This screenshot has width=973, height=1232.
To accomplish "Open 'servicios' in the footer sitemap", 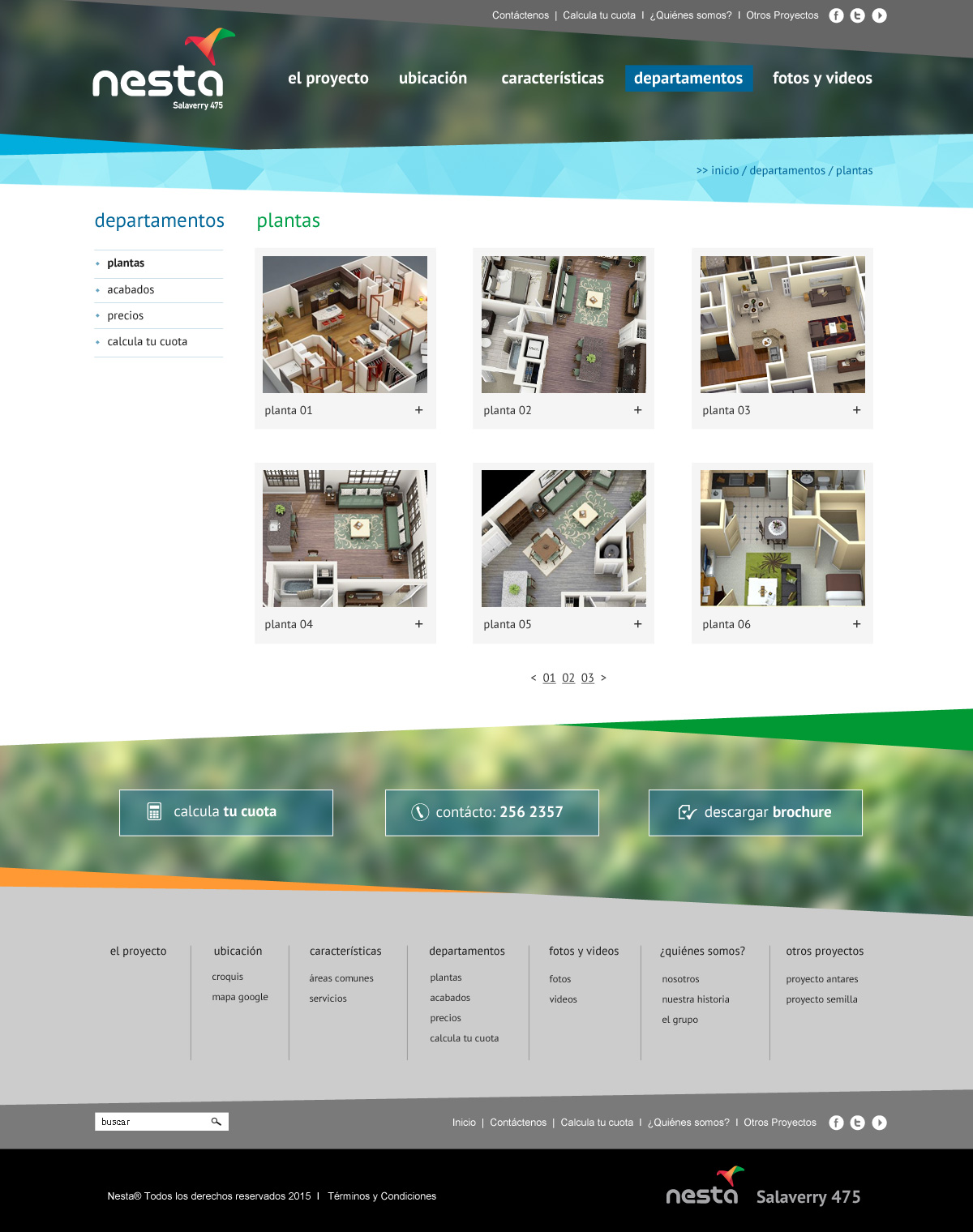I will (x=328, y=999).
